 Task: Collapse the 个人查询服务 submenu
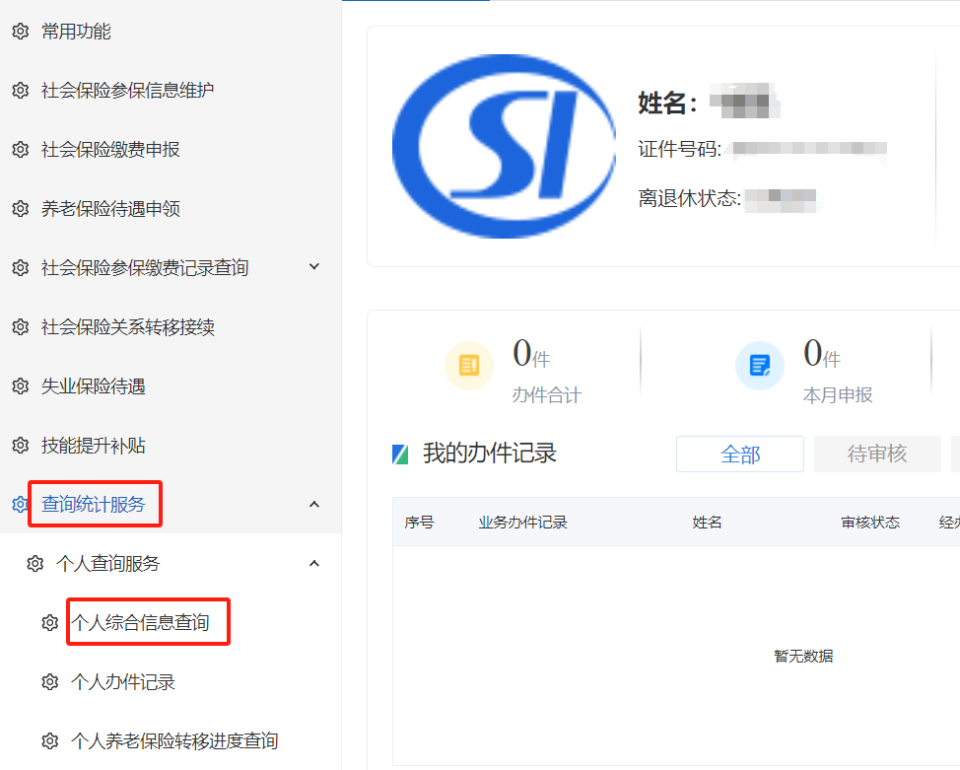pyautogui.click(x=313, y=563)
